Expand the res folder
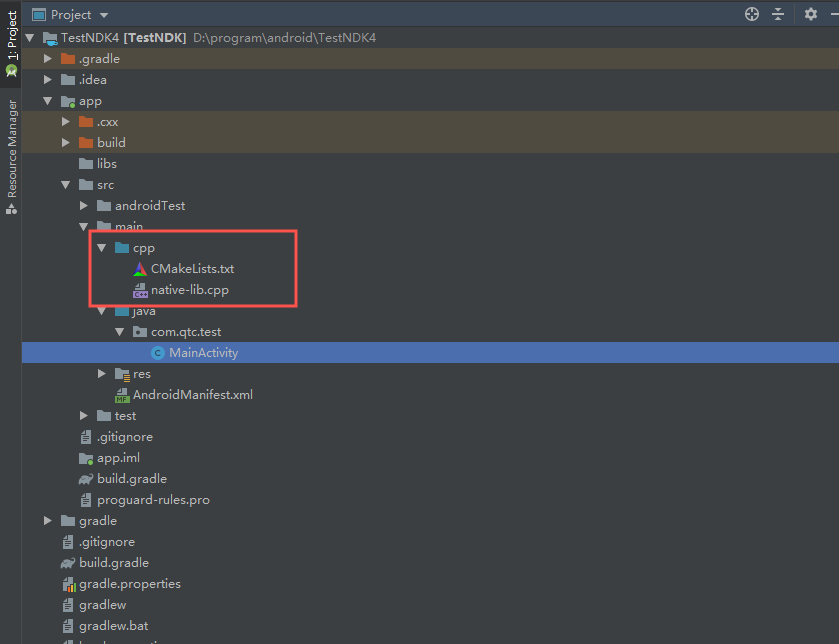 pyautogui.click(x=100, y=373)
